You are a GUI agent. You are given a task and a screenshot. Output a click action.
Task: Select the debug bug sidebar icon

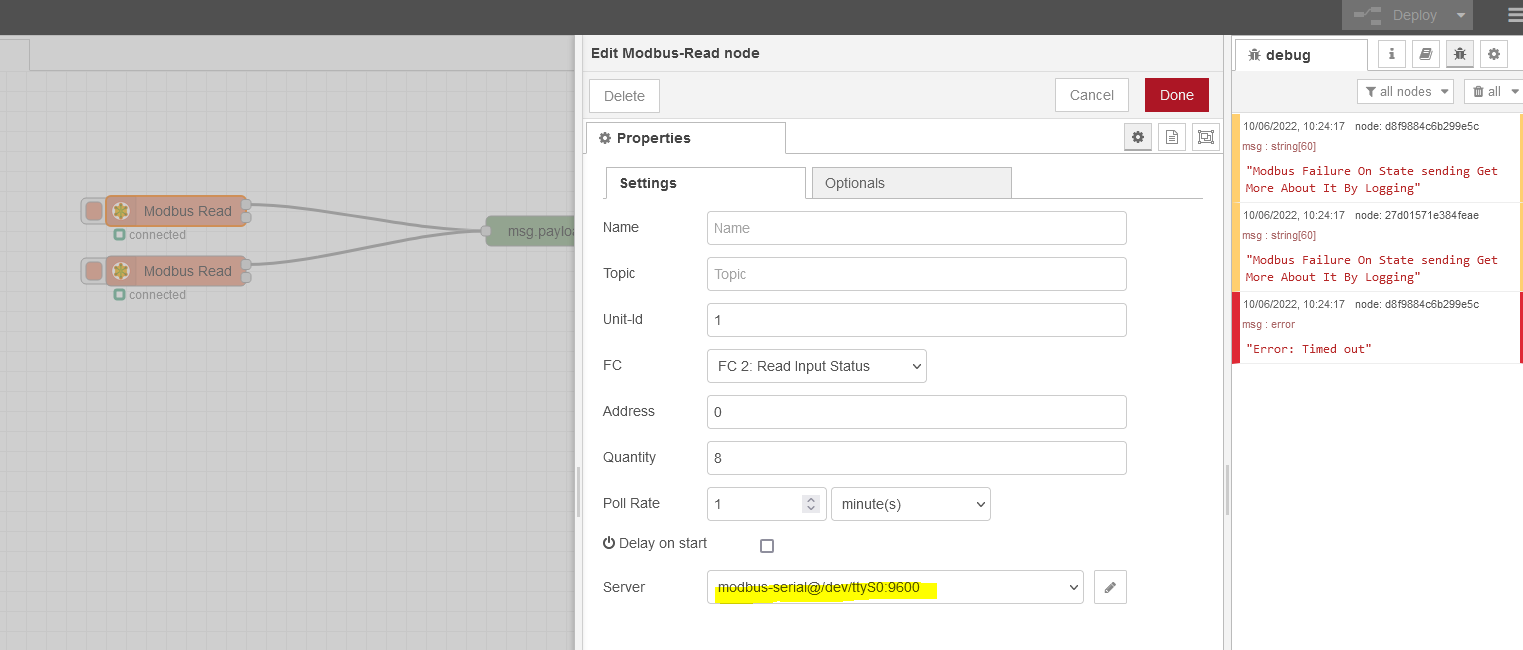tap(1460, 54)
